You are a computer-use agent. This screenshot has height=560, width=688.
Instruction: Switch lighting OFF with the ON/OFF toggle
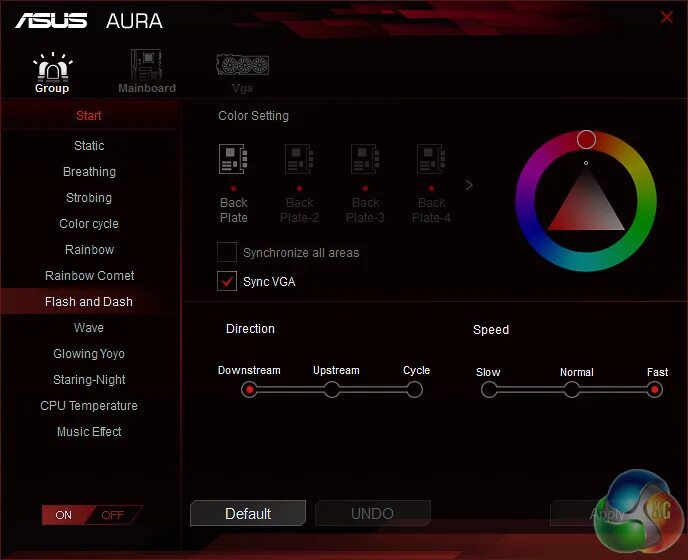[115, 515]
